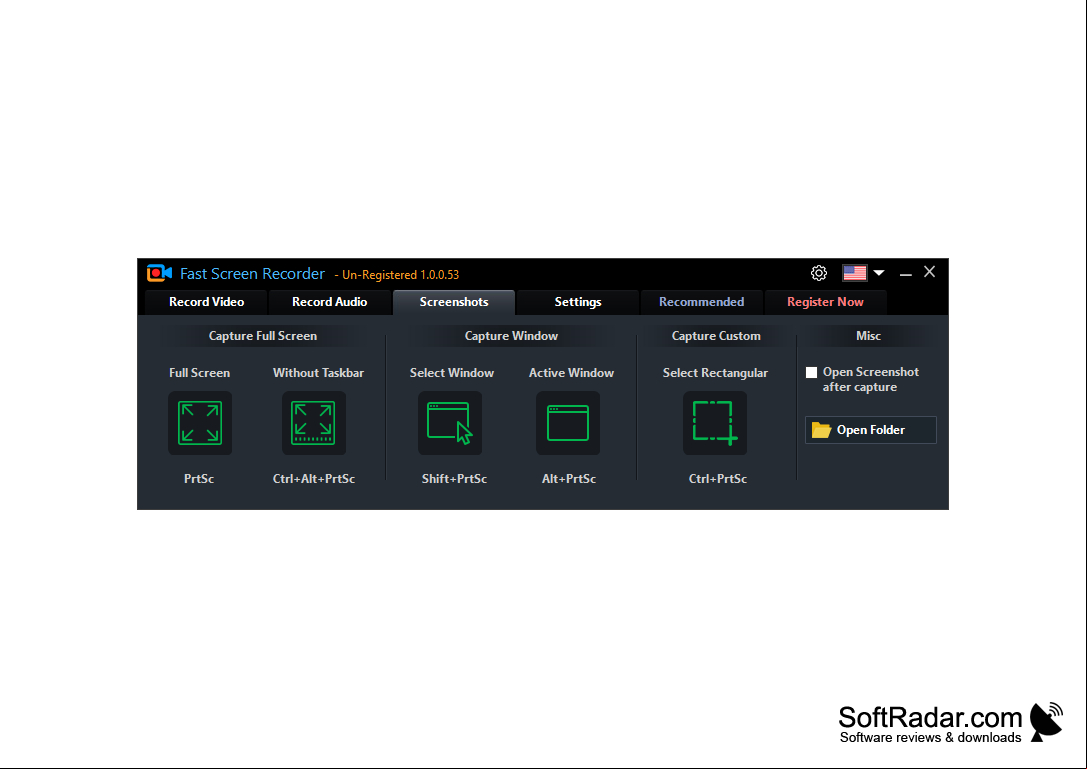Expand the language dropdown arrow
This screenshot has width=1087, height=769.
point(879,273)
